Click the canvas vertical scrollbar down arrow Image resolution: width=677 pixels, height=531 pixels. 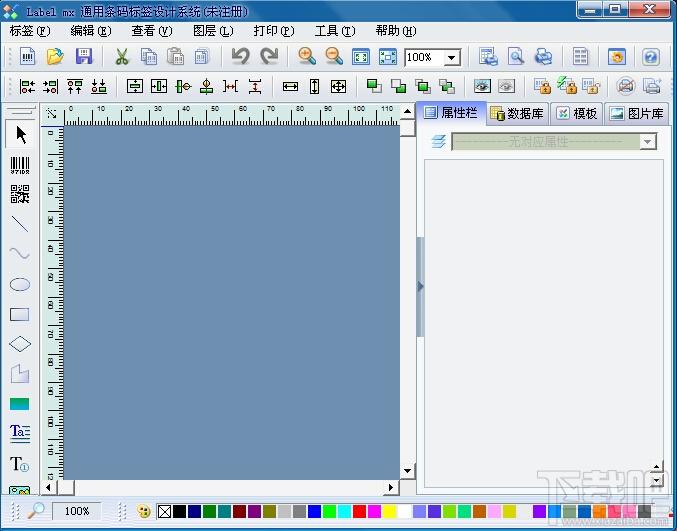pos(408,471)
